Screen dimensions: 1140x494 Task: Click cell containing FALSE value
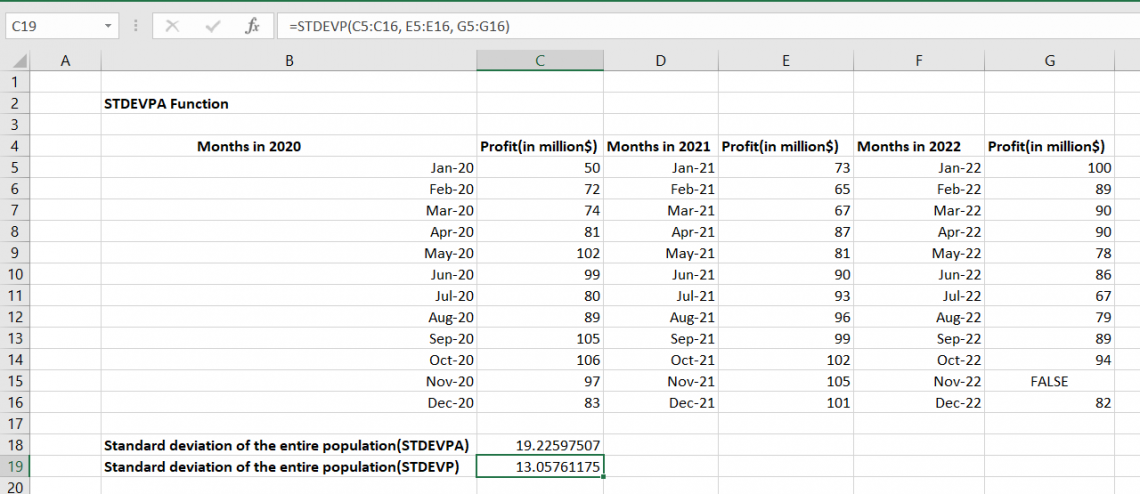pos(1049,381)
